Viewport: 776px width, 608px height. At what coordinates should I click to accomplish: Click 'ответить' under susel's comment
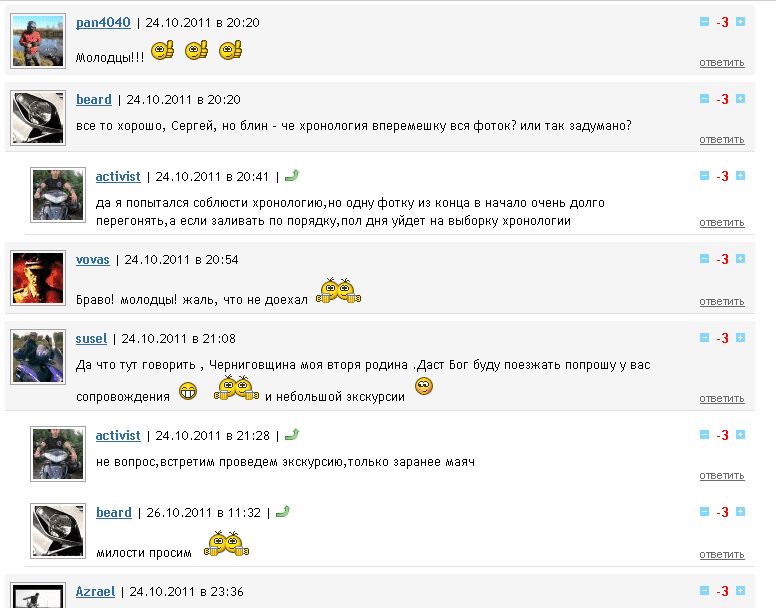pyautogui.click(x=722, y=399)
